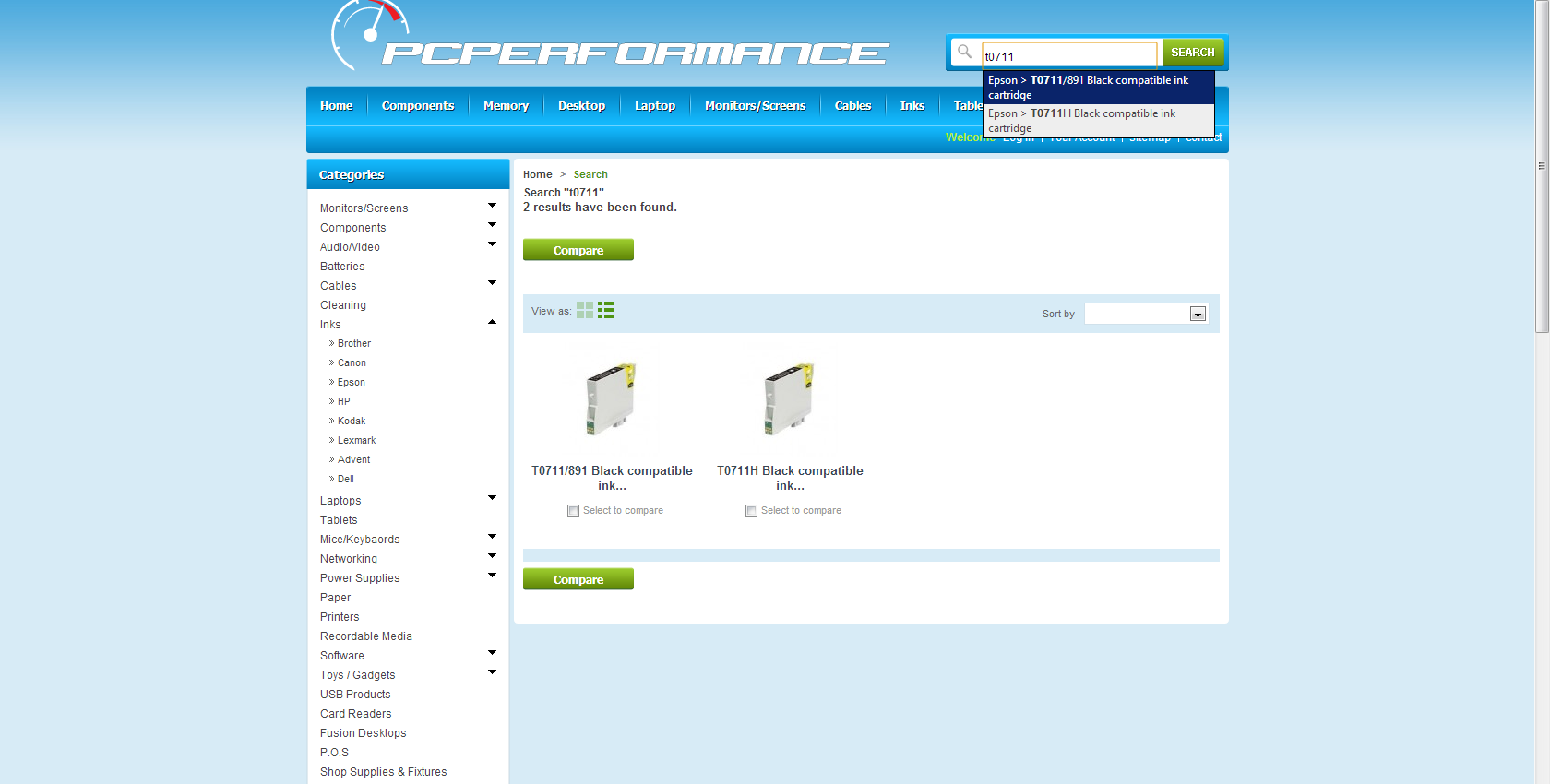Open T0711H cartridge product image
The height and width of the screenshot is (784, 1550).
pyautogui.click(x=789, y=398)
